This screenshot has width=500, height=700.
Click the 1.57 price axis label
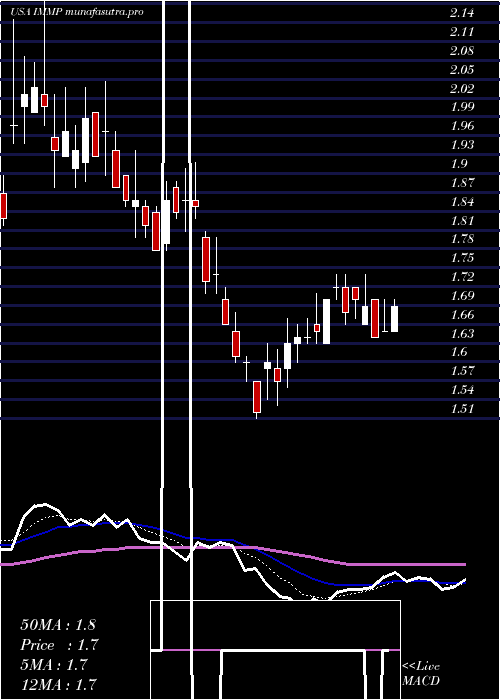tap(462, 371)
